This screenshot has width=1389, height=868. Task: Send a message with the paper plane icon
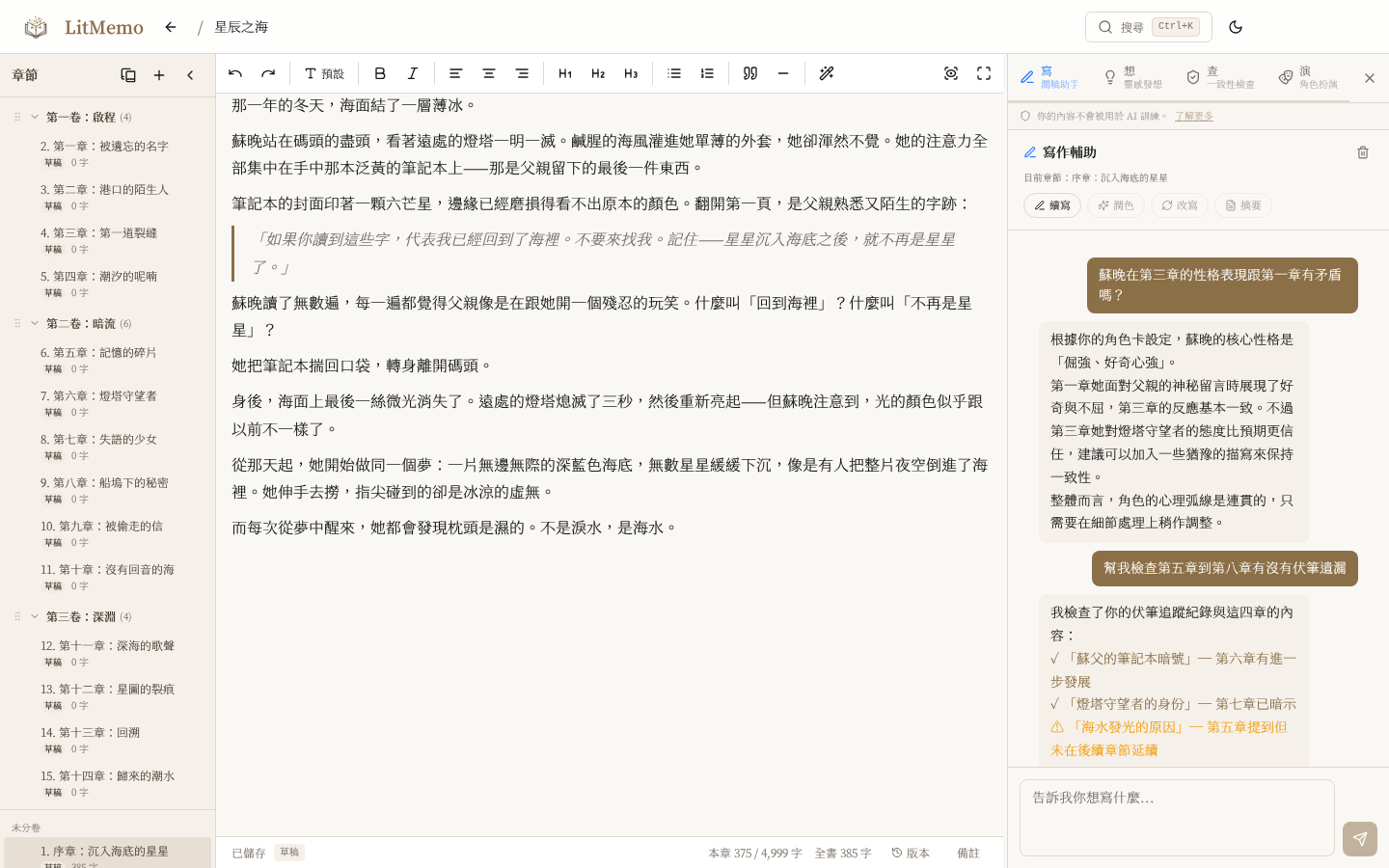[x=1359, y=839]
